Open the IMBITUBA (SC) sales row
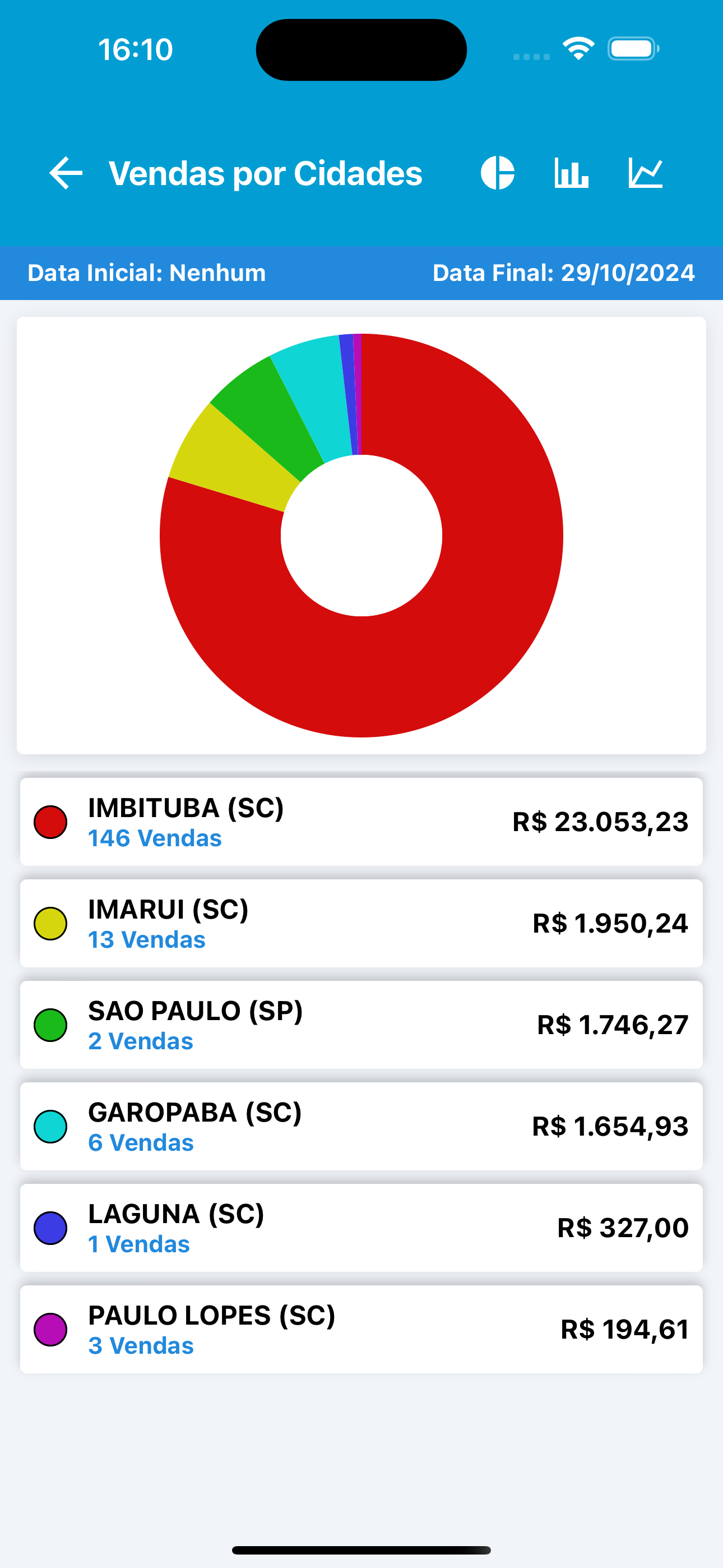Image resolution: width=723 pixels, height=1568 pixels. coord(361,822)
